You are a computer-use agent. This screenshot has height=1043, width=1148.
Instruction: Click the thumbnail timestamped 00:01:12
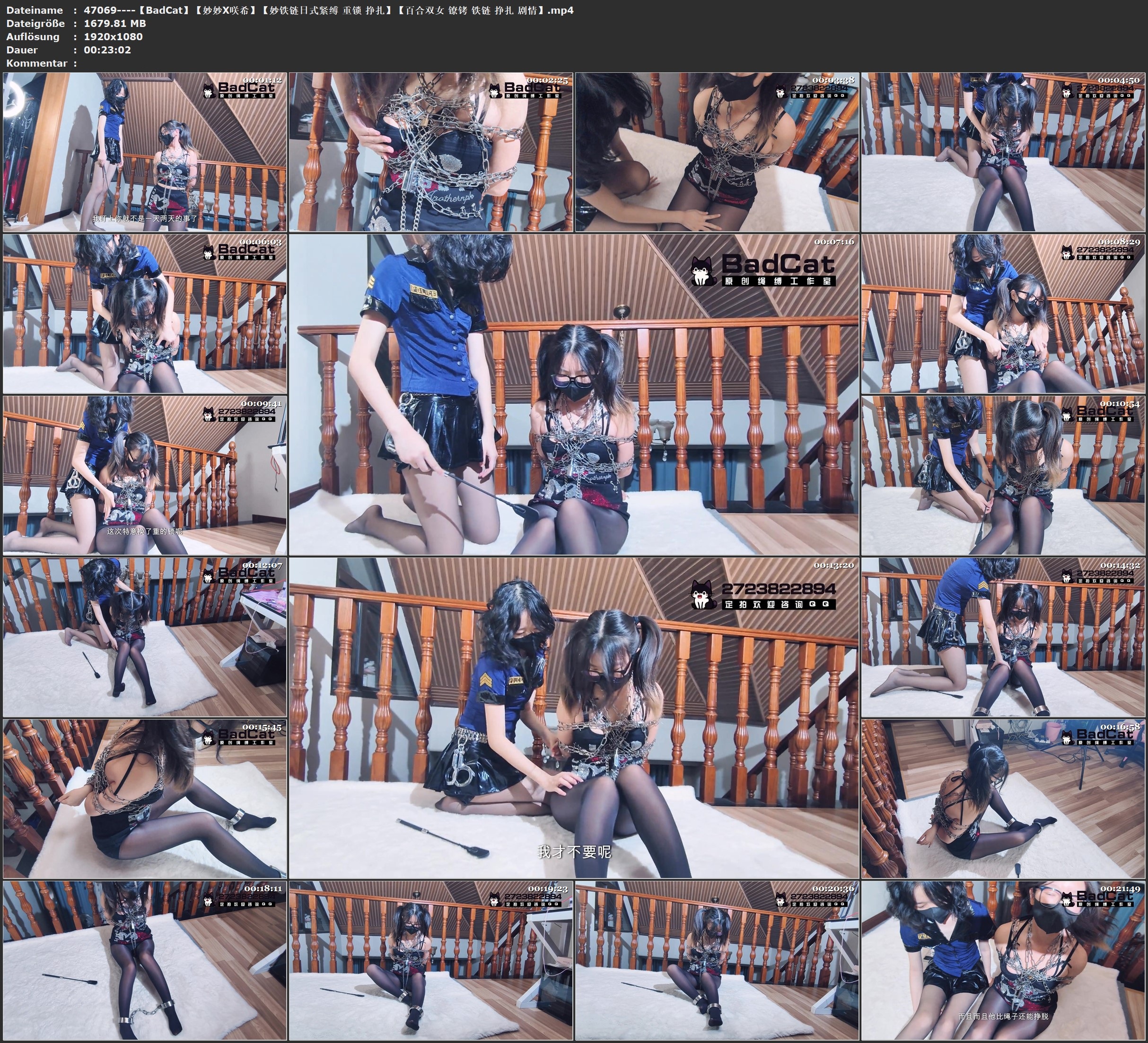(145, 152)
